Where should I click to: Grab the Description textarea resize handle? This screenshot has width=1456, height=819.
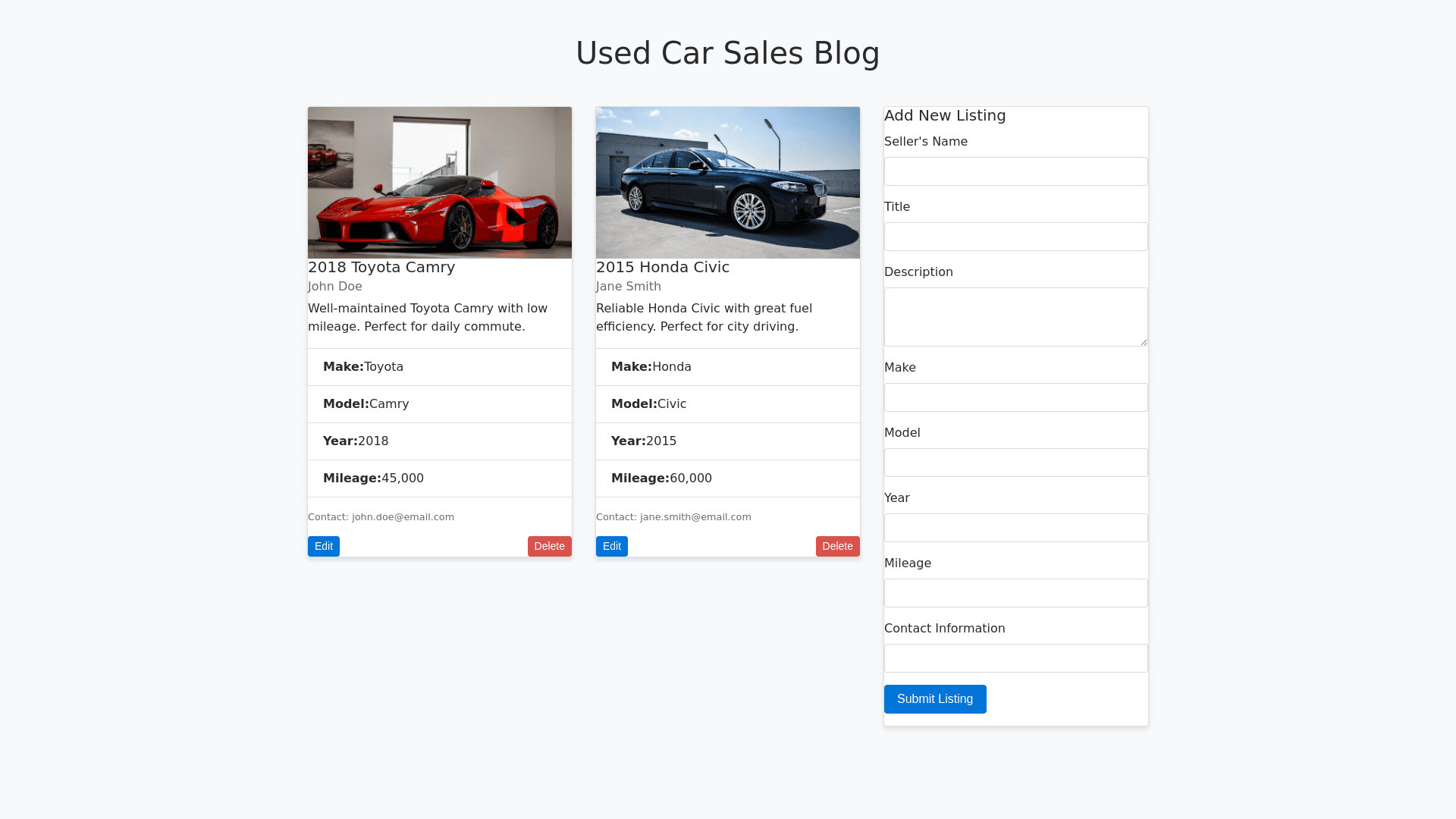tap(1144, 342)
